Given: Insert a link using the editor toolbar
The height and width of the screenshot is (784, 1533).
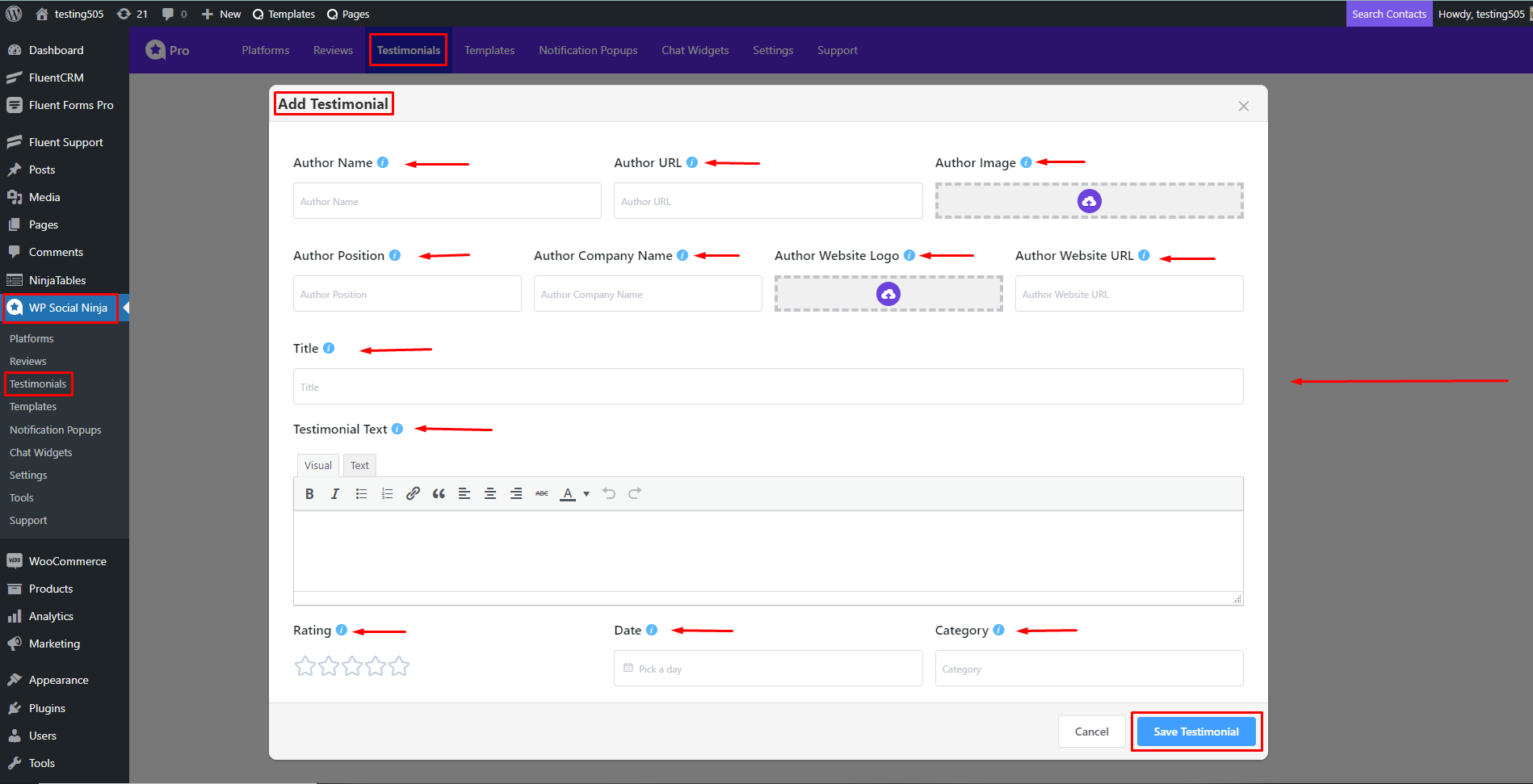Looking at the screenshot, I should coord(413,493).
